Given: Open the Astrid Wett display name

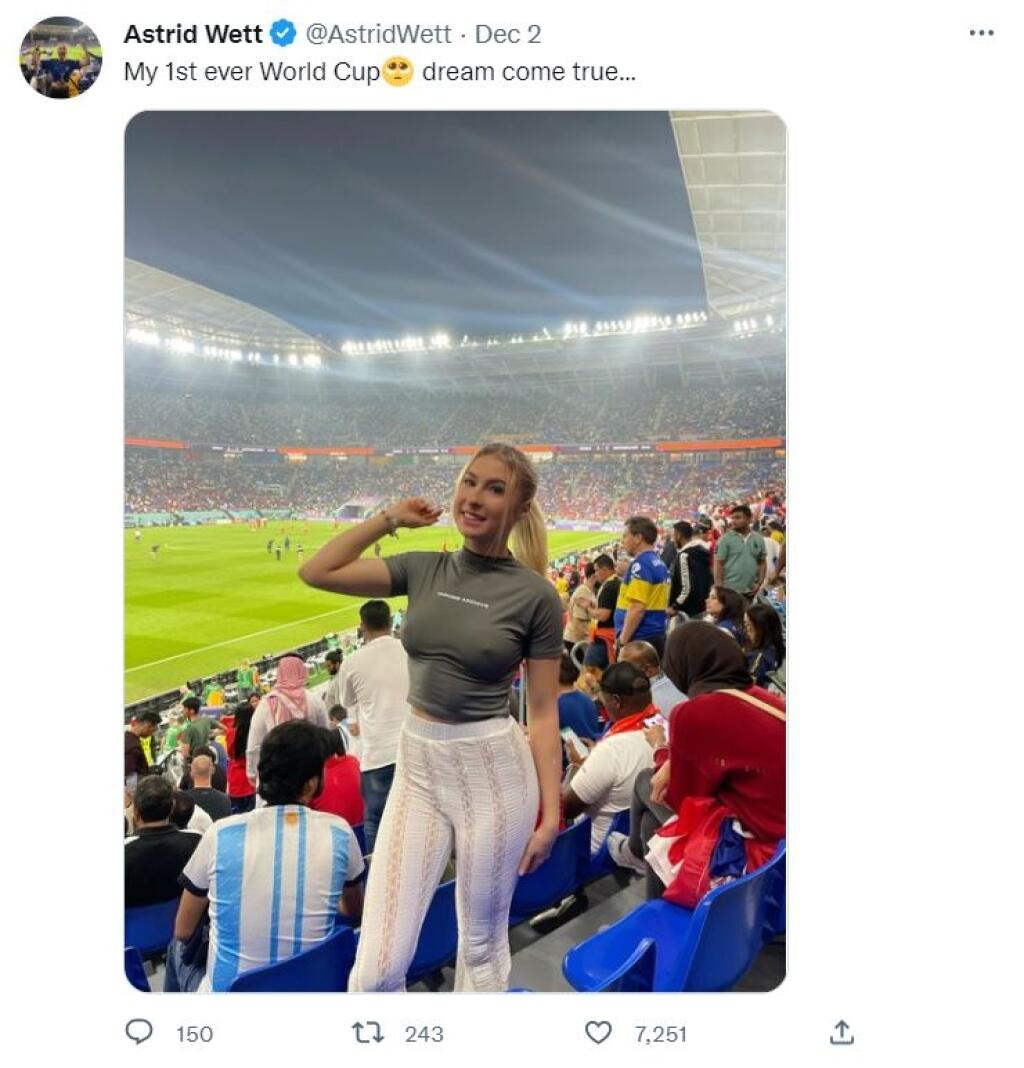Looking at the screenshot, I should (193, 33).
